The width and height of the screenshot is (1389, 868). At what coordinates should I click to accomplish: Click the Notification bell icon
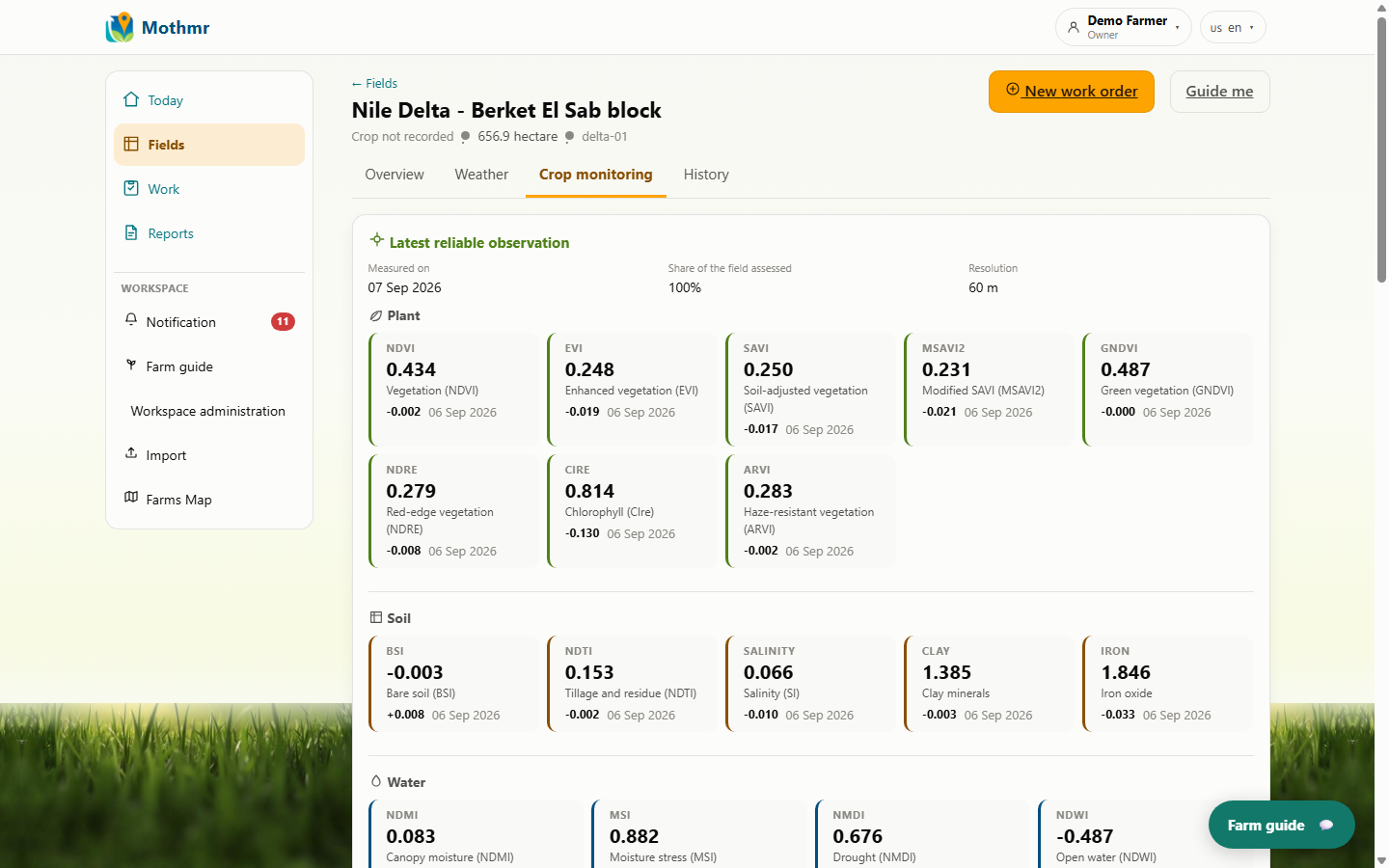click(131, 320)
